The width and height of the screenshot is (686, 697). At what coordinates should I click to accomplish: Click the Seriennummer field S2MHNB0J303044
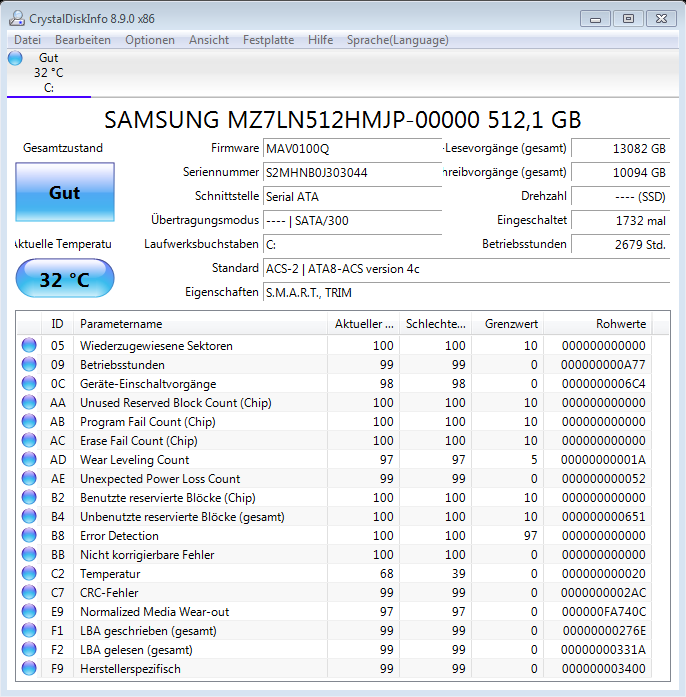pos(353,172)
